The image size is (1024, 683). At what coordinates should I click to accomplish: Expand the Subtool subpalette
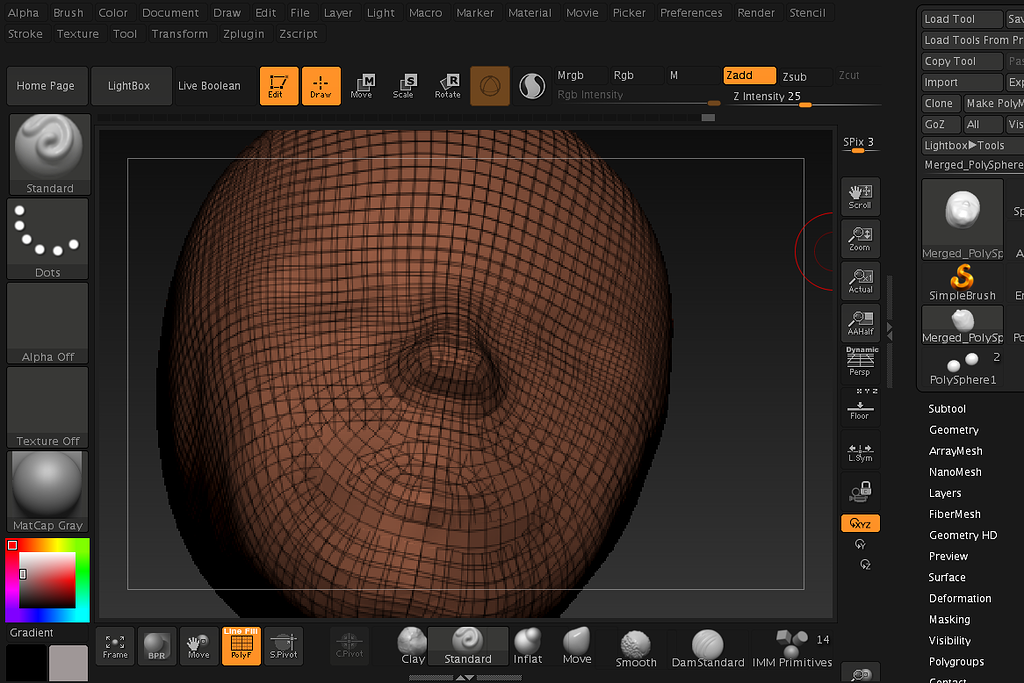(947, 408)
